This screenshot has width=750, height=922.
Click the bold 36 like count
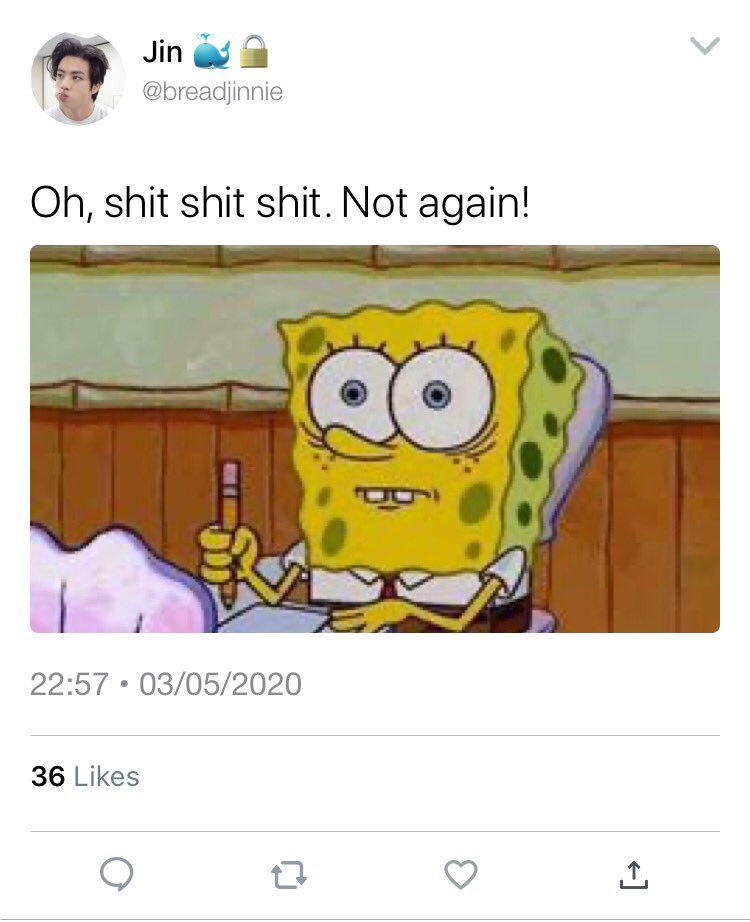48,777
